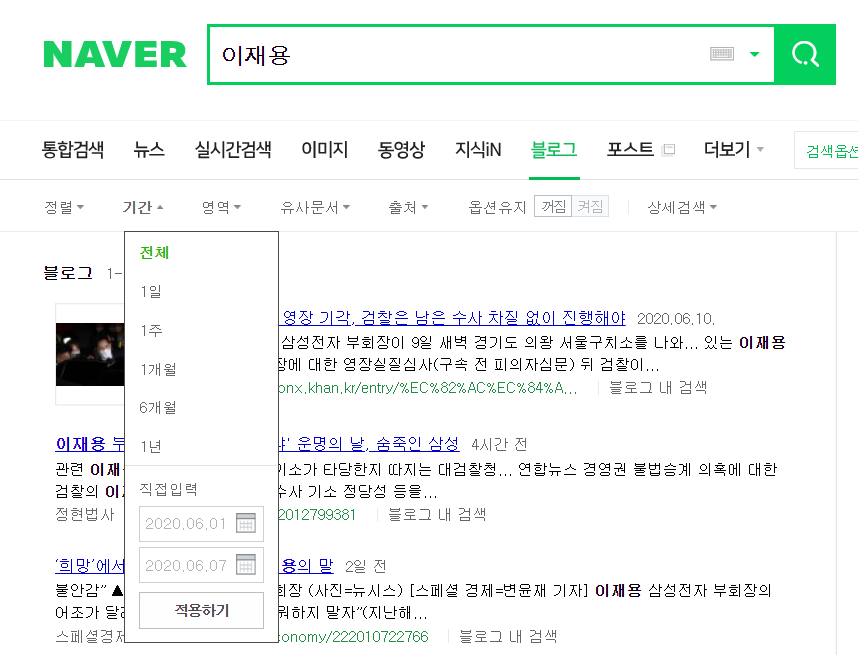Click 블로그 내 검색 under the 정현법사 result
Screen dimensions: 858x655
pyautogui.click(x=437, y=514)
